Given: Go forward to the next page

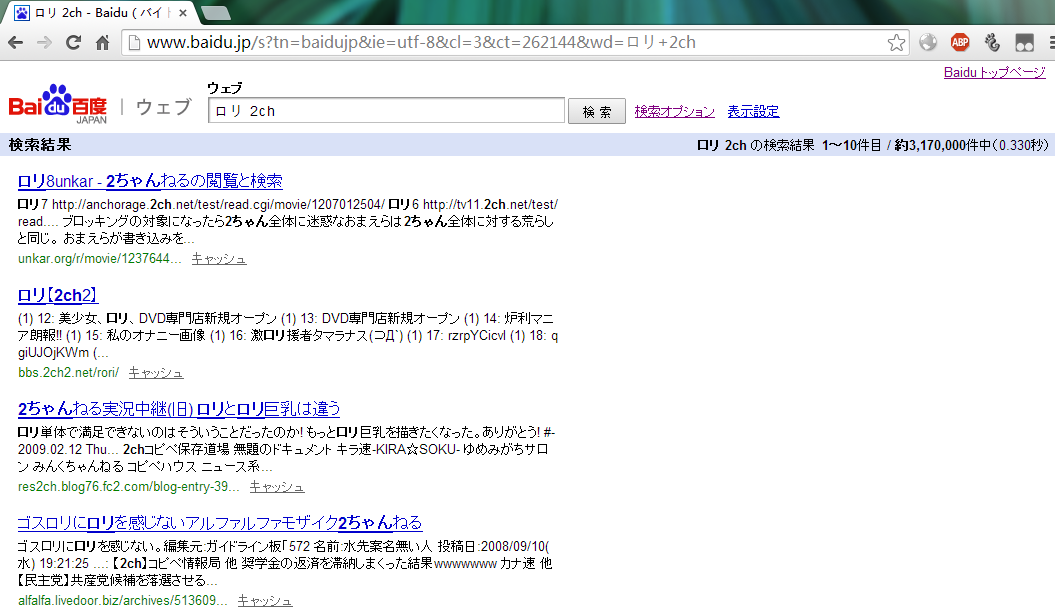Looking at the screenshot, I should point(44,43).
